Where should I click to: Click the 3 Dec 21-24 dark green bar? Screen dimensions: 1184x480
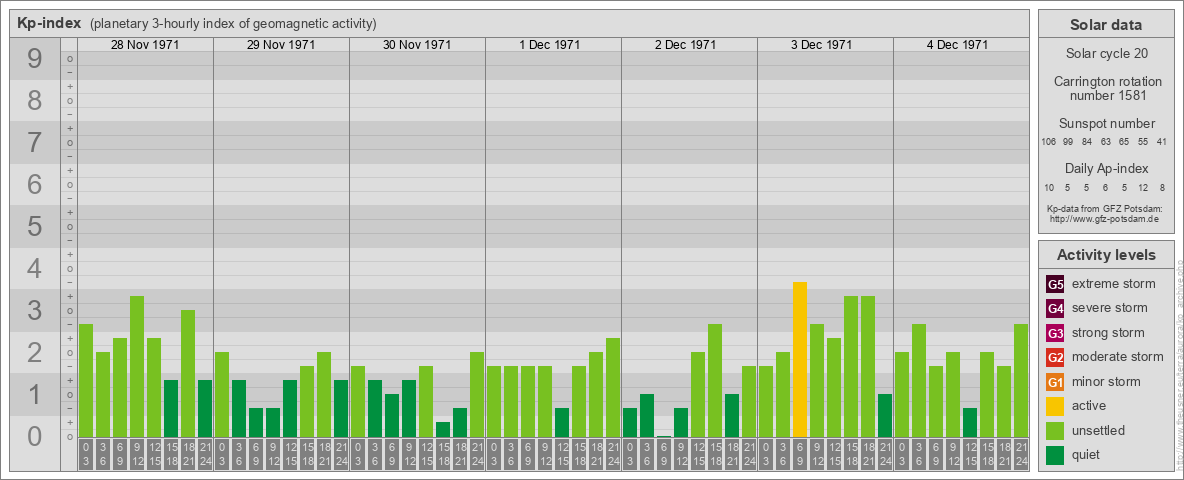click(884, 415)
